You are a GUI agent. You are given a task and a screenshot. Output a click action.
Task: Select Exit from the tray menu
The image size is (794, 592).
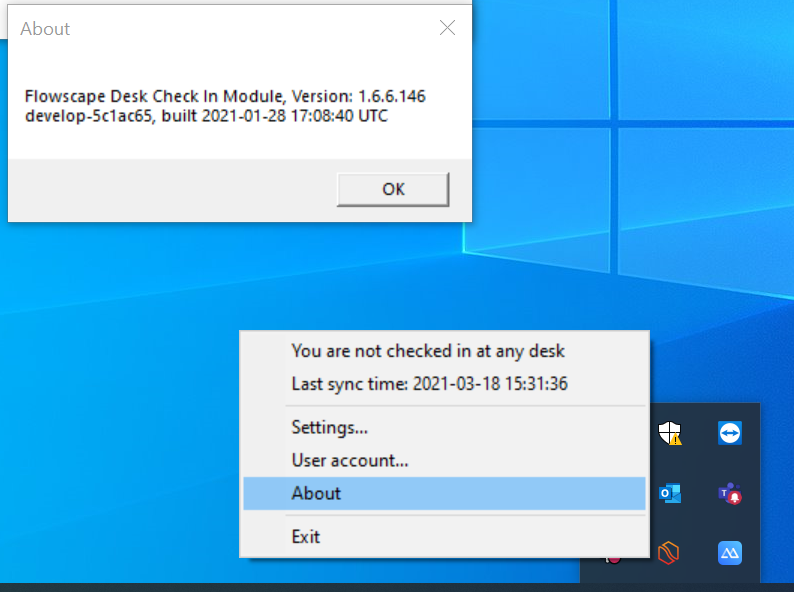(x=444, y=536)
